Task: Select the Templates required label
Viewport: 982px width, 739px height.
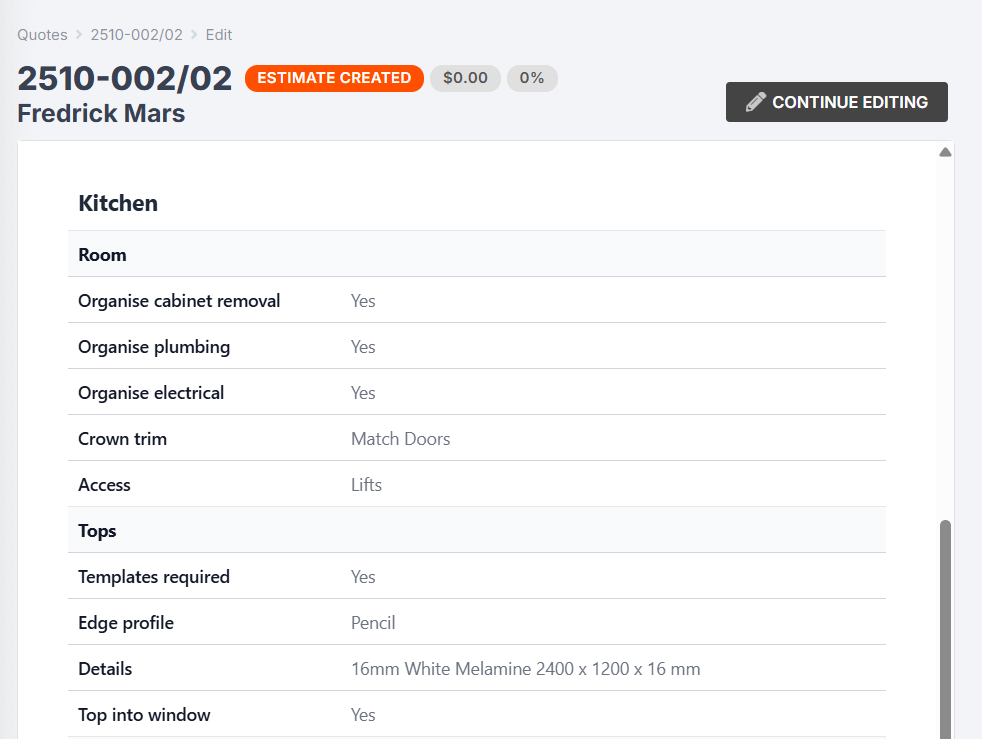Action: 153,577
